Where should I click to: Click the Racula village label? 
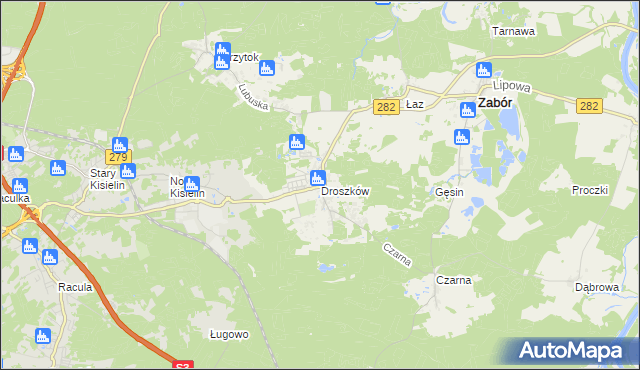pyautogui.click(x=75, y=287)
